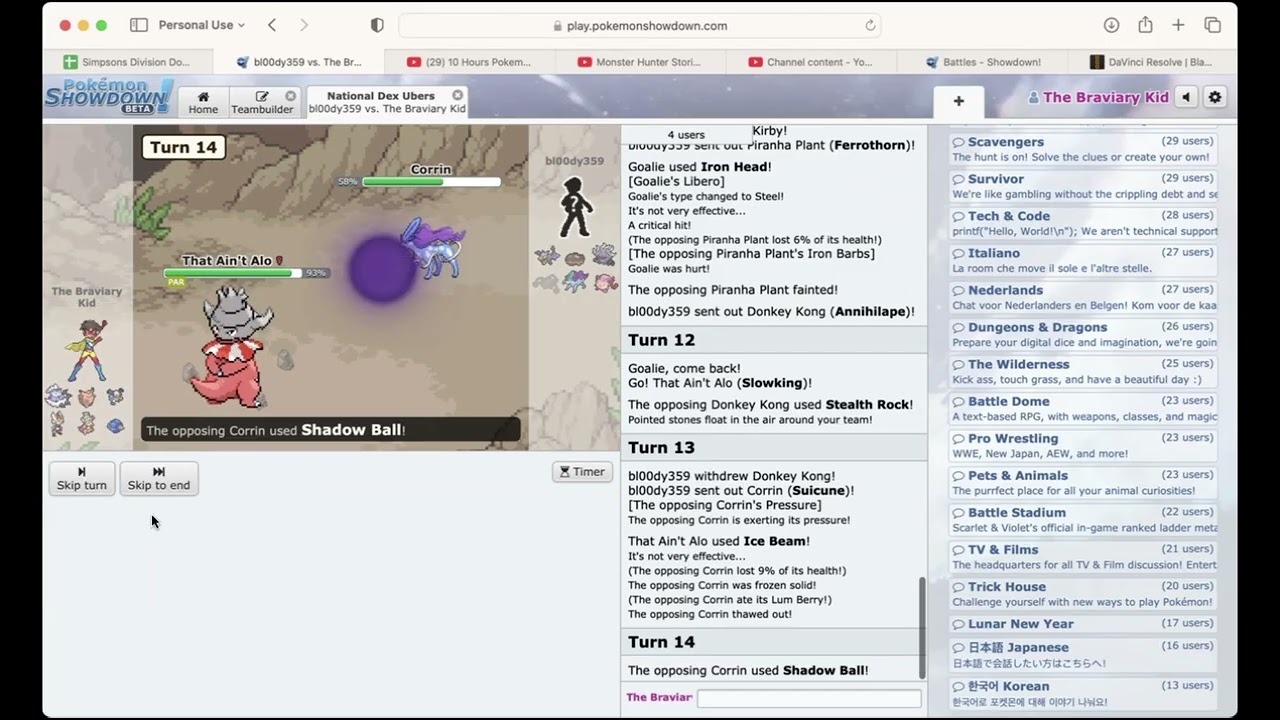Image resolution: width=1280 pixels, height=720 pixels.
Task: Click the battle chat input box
Action: (809, 698)
